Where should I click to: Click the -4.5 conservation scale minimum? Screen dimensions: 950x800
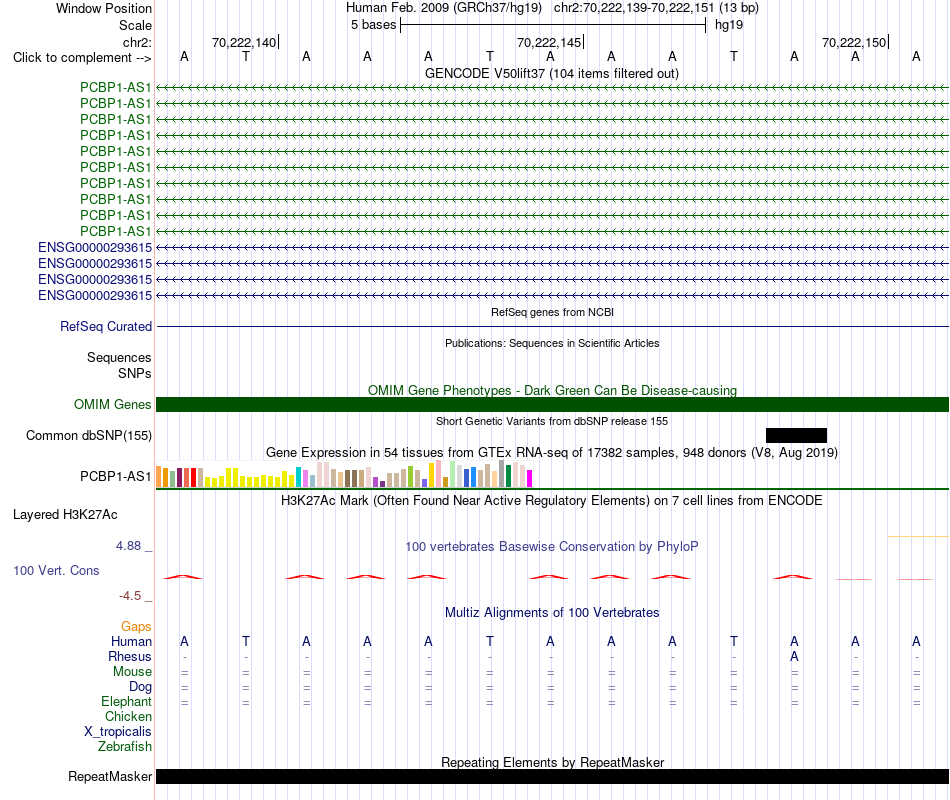[x=130, y=596]
